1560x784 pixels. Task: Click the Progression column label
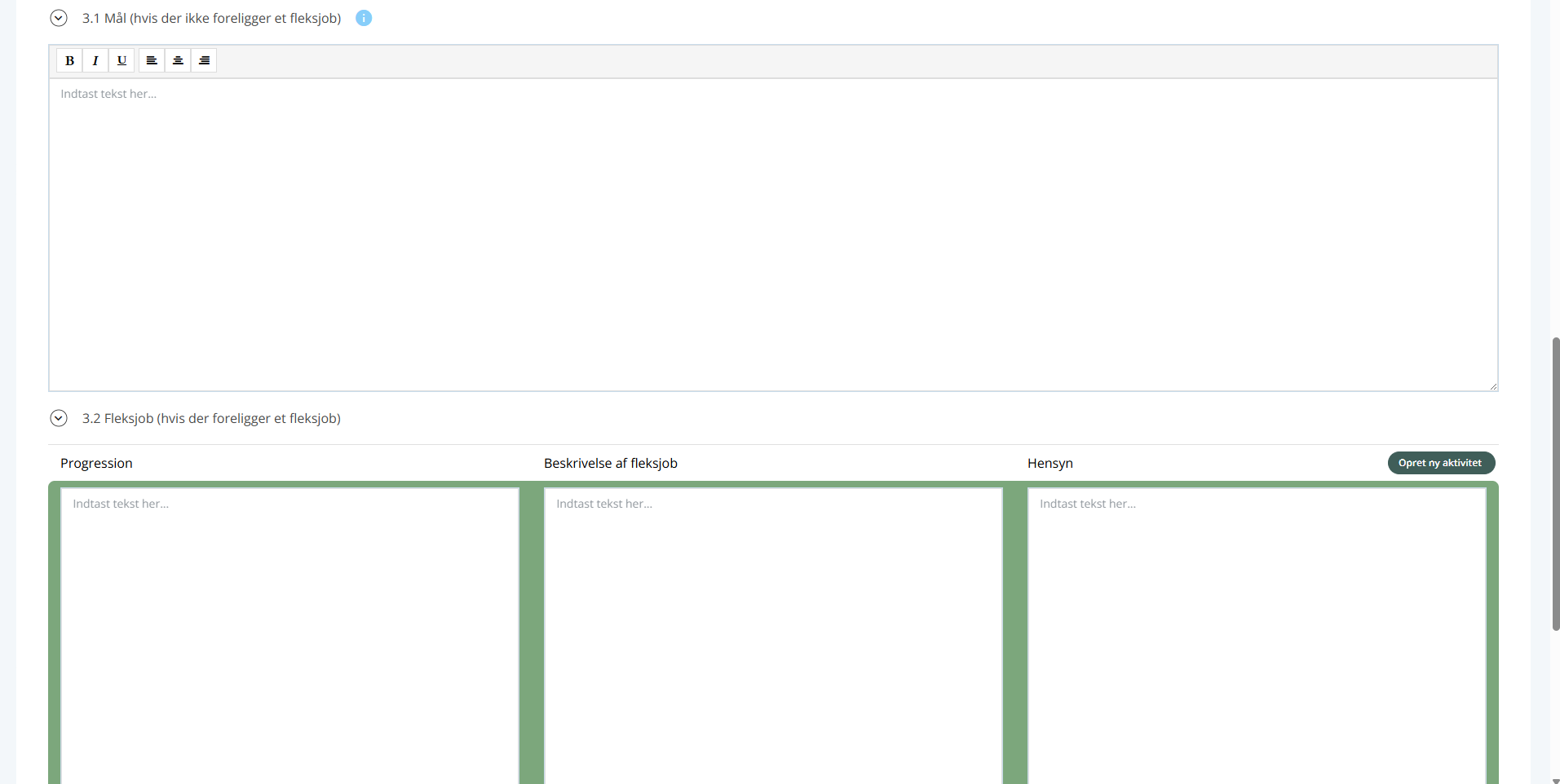coord(96,463)
